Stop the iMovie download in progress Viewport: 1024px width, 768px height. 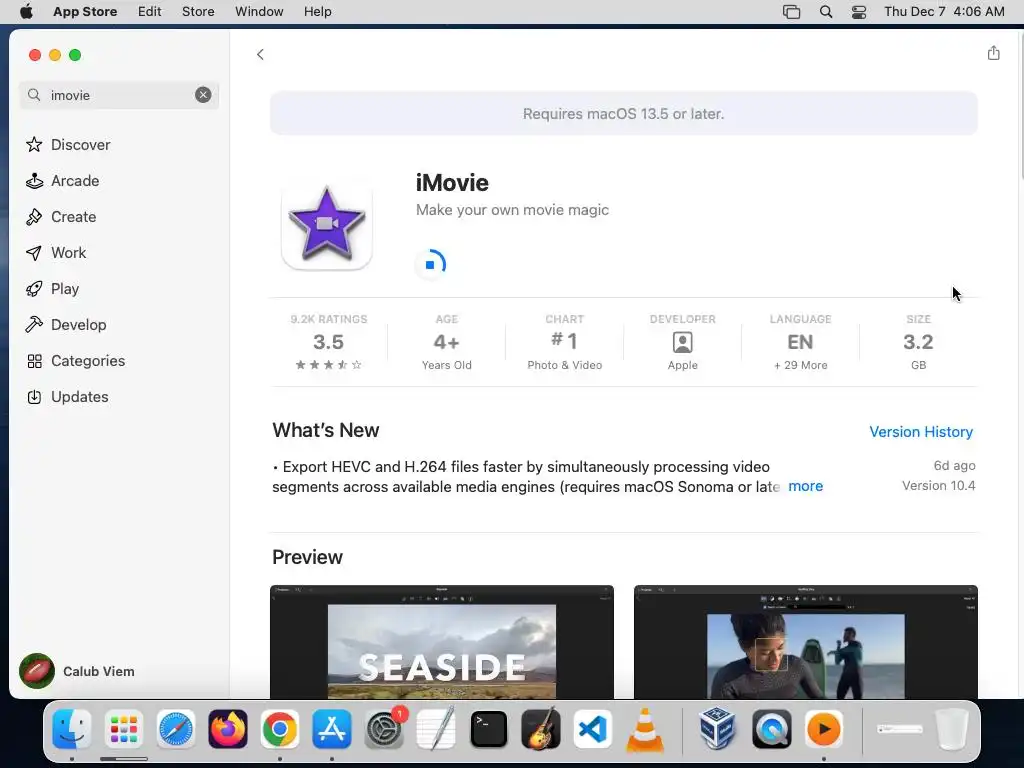pyautogui.click(x=430, y=264)
